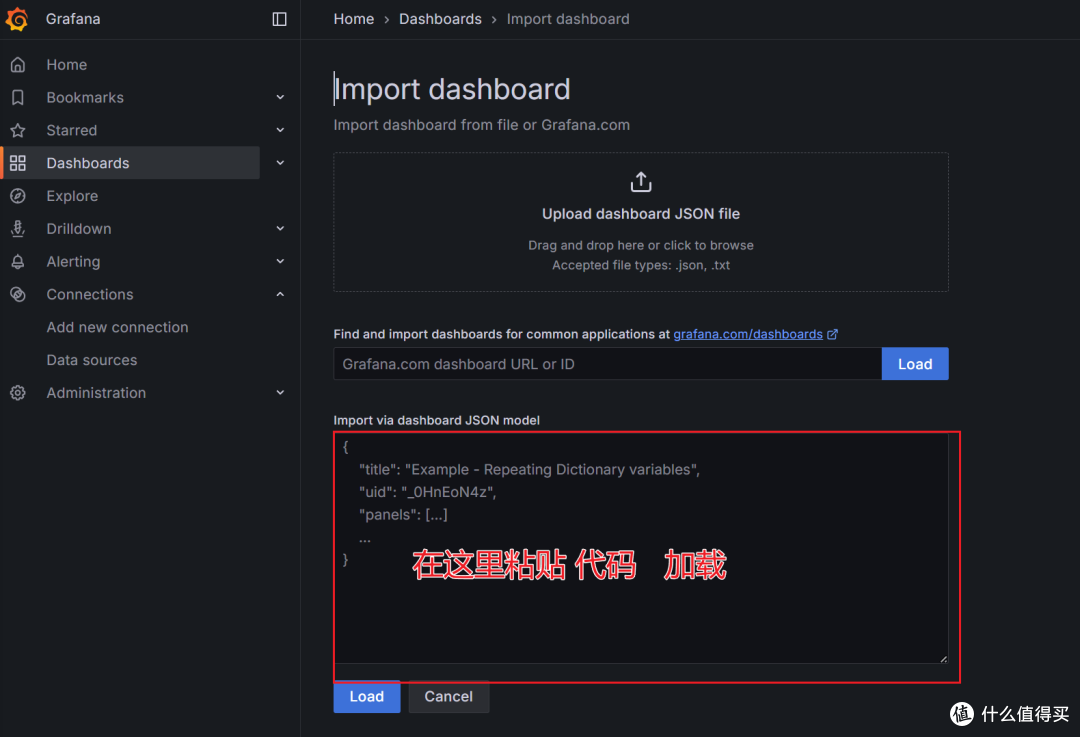Expand the Drilldown section chevron

point(280,229)
